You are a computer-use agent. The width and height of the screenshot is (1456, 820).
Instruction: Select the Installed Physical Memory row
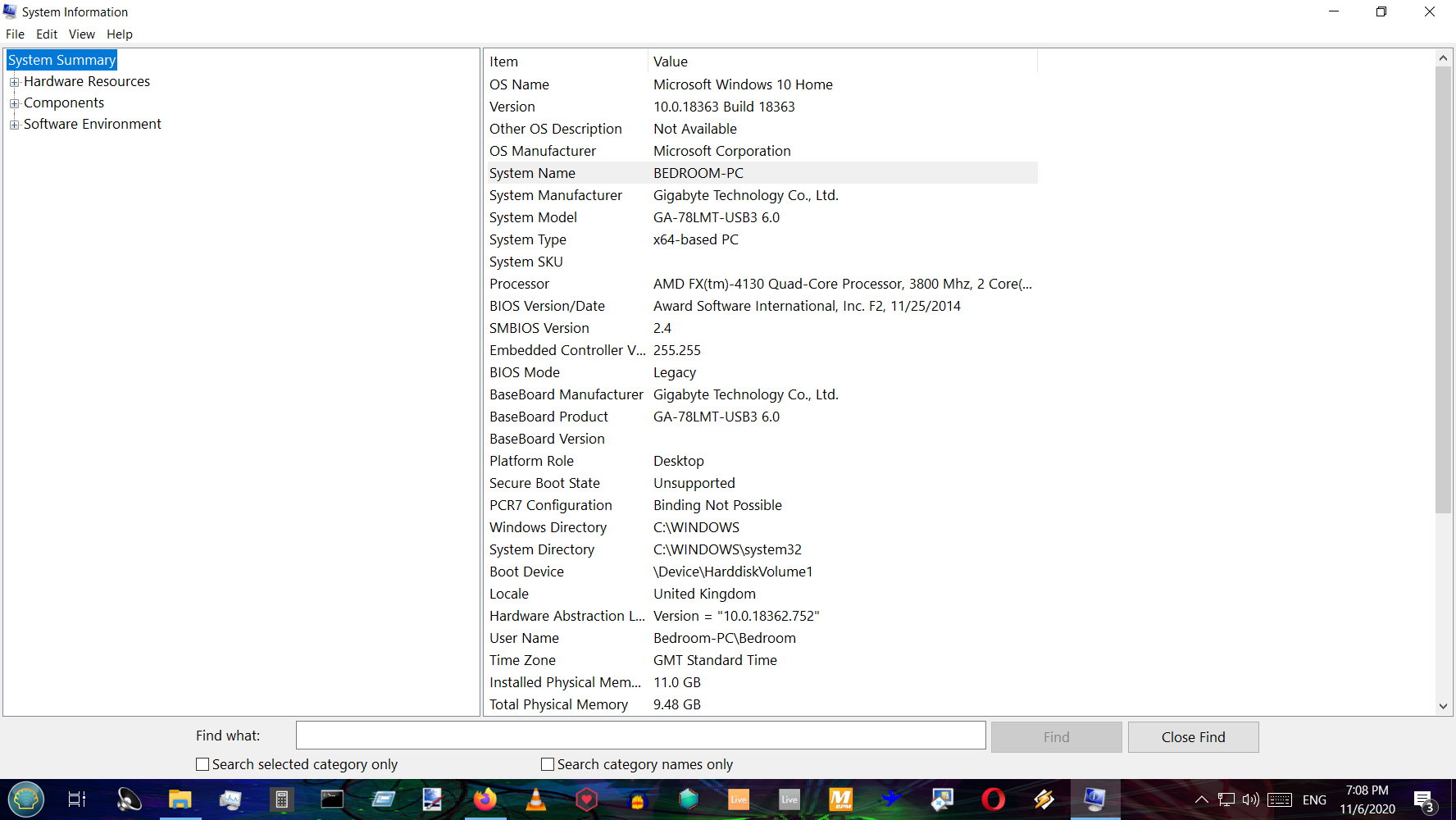(761, 682)
